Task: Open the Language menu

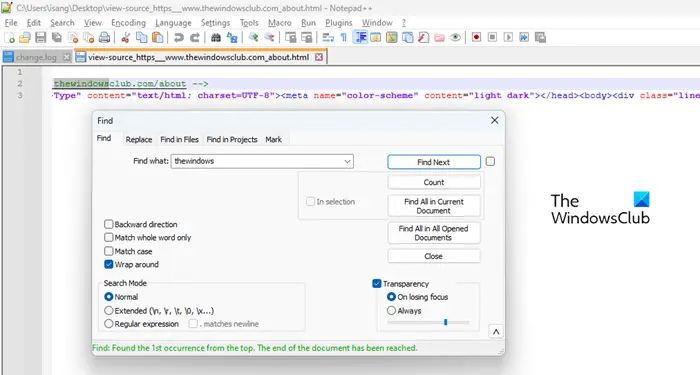Action: pyautogui.click(x=173, y=23)
